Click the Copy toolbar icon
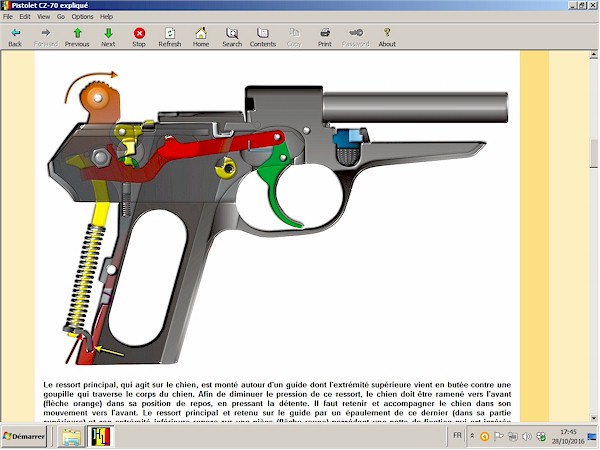Screen dimensions: 600x450 click(294, 37)
